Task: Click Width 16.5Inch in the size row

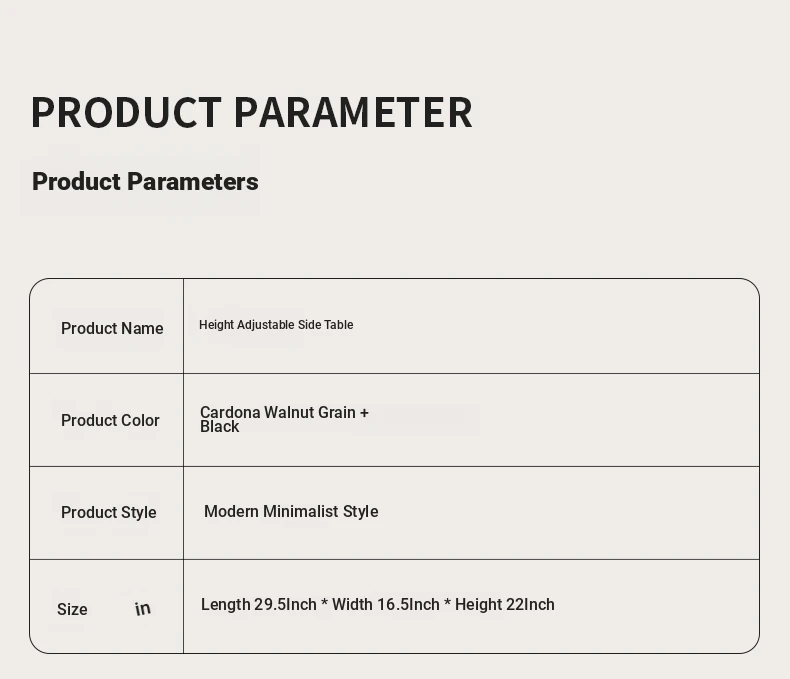Action: coord(386,604)
